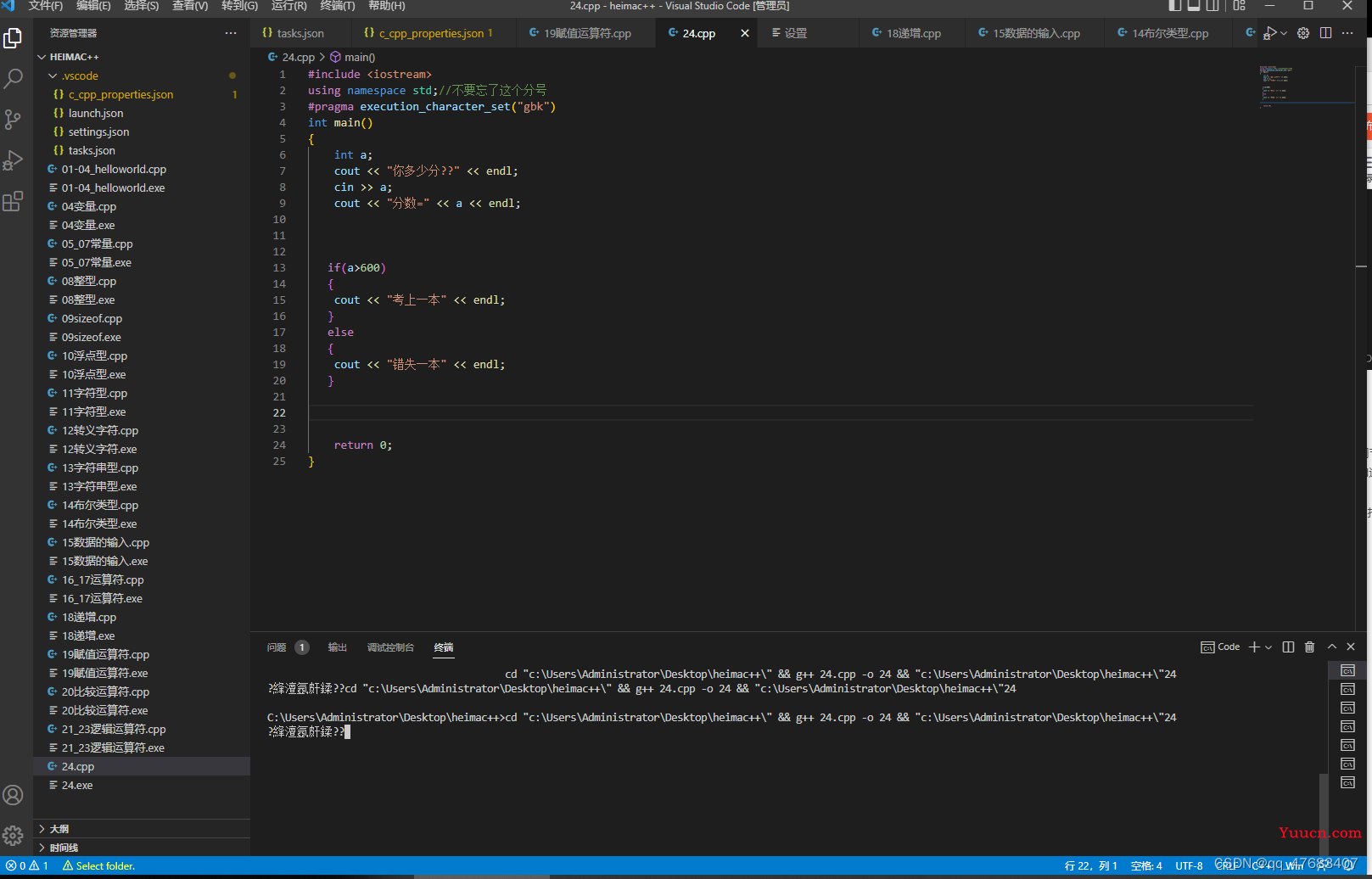Open the Manage gear in activity bar
1372x879 pixels.
click(13, 836)
